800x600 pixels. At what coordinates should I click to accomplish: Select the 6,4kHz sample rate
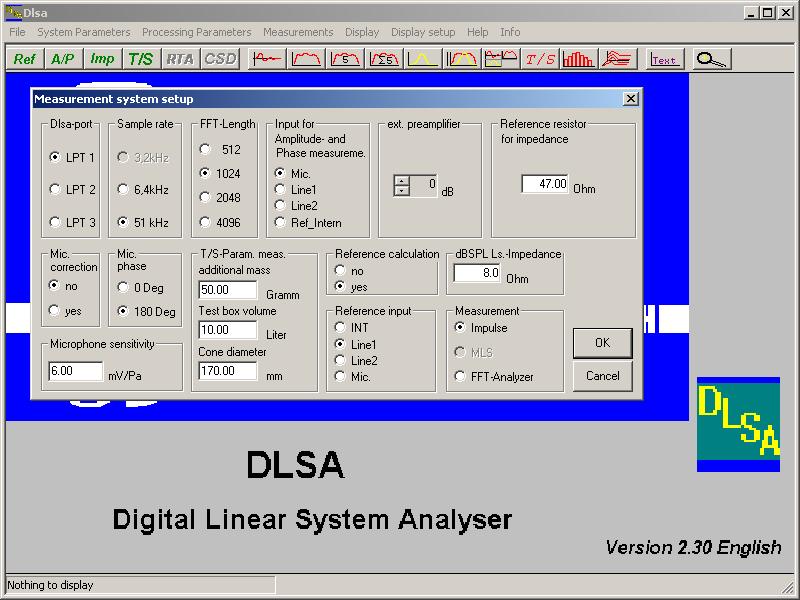[x=143, y=190]
